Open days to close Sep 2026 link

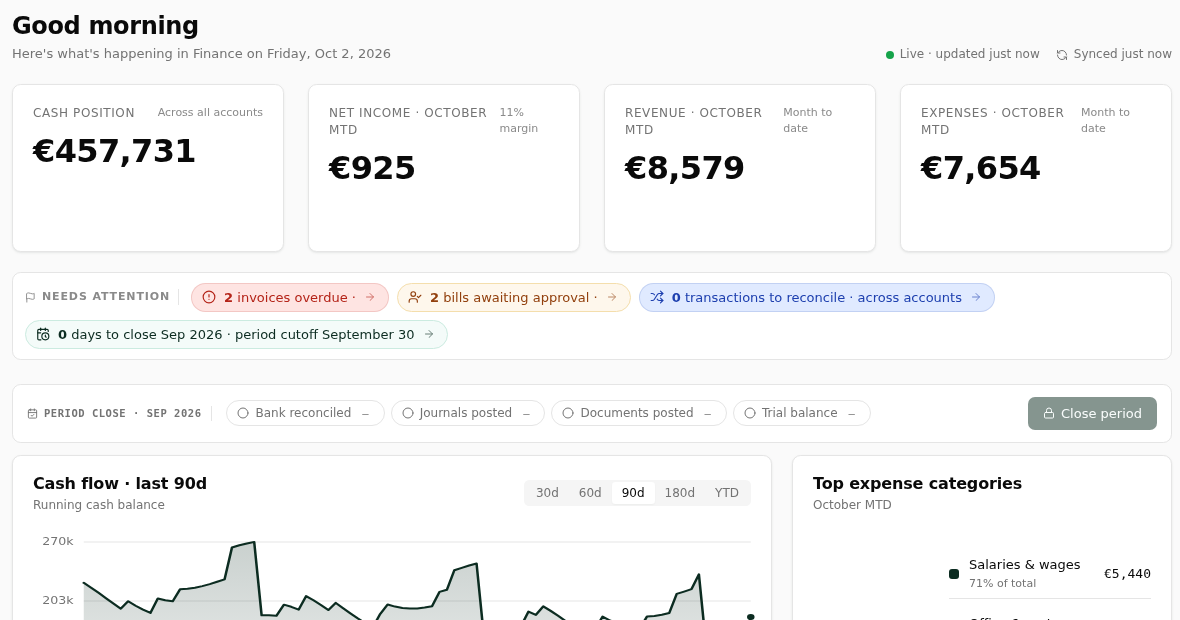coord(236,334)
